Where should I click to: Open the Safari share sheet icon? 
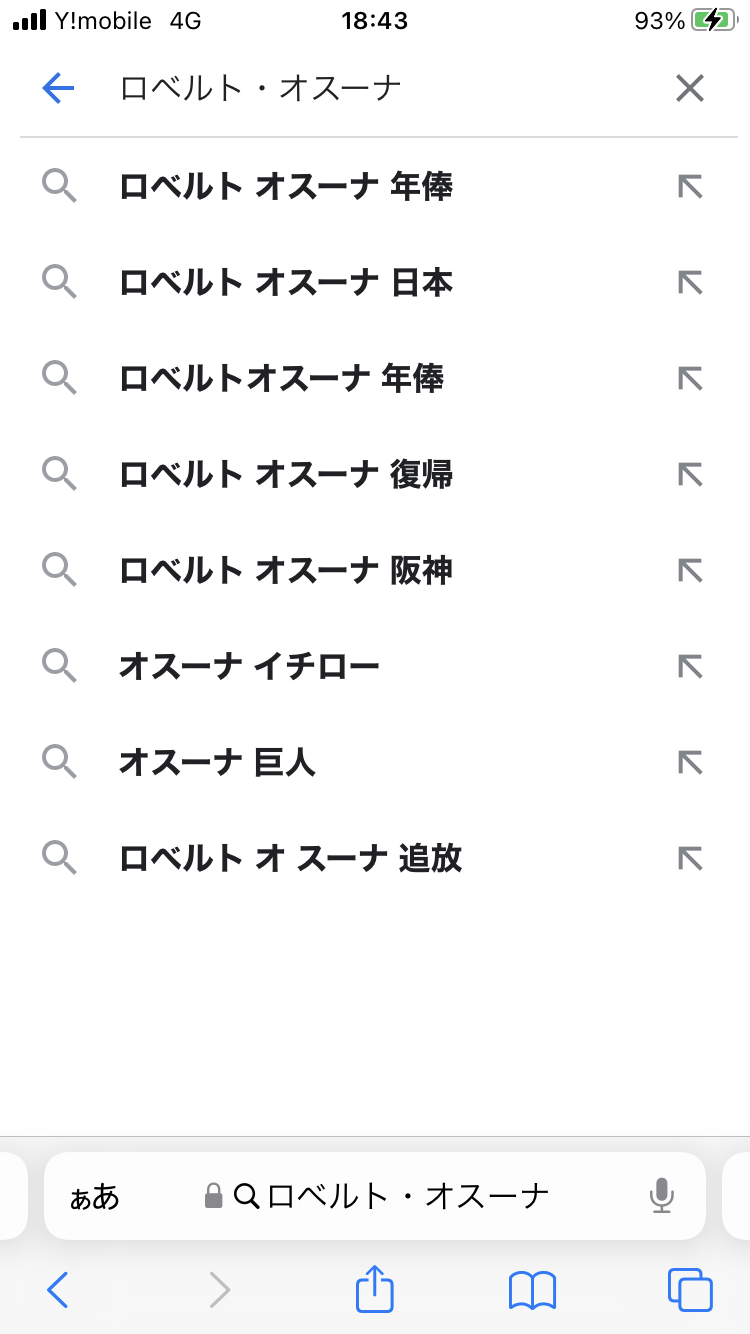375,1289
